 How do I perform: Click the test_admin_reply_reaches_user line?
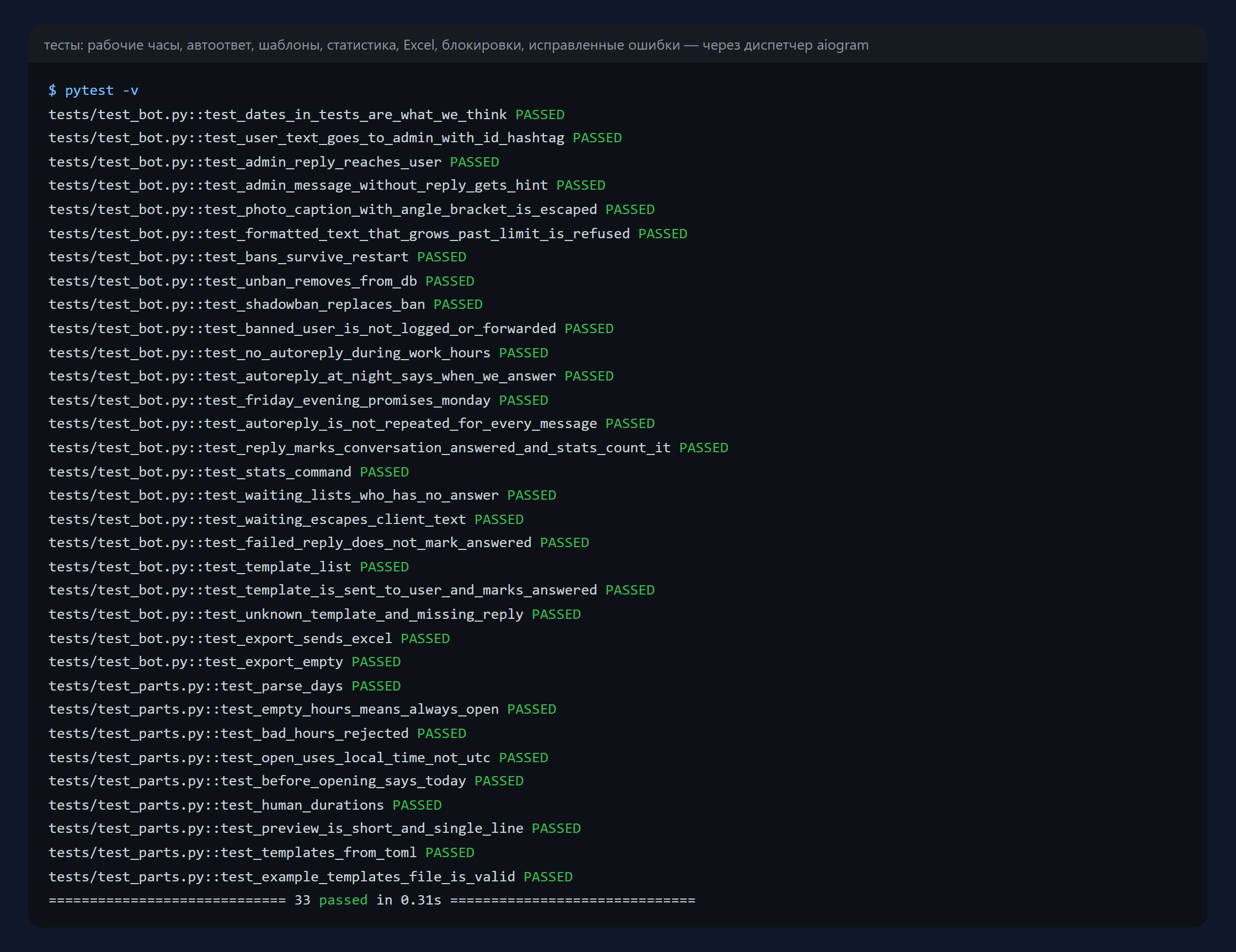(x=274, y=162)
